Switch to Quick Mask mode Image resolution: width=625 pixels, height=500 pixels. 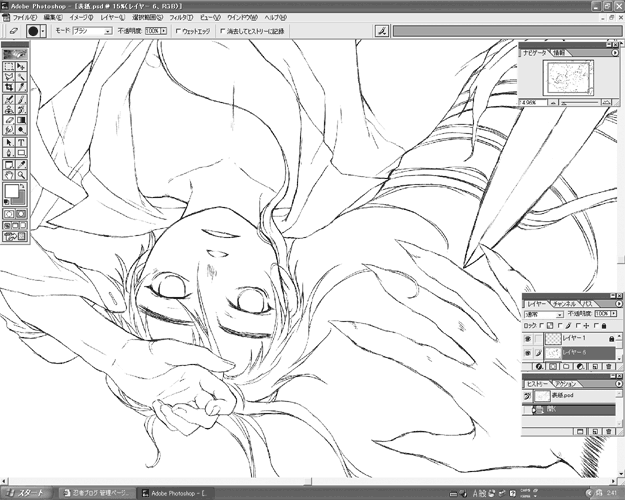(21, 214)
